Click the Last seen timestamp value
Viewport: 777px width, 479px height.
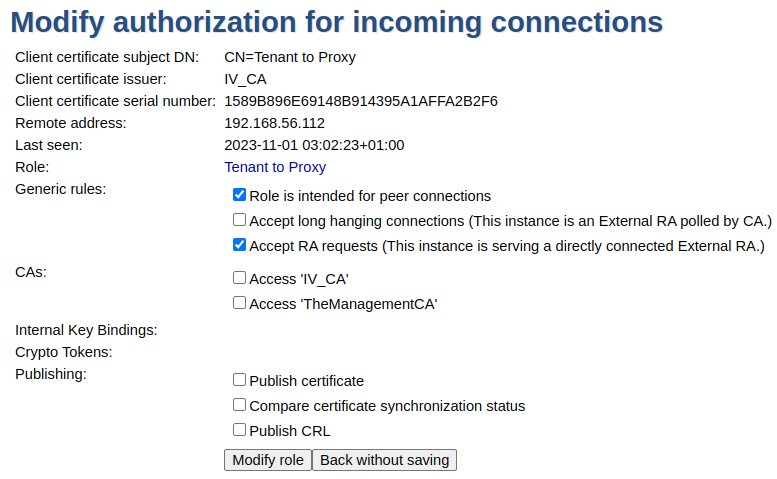tap(314, 145)
